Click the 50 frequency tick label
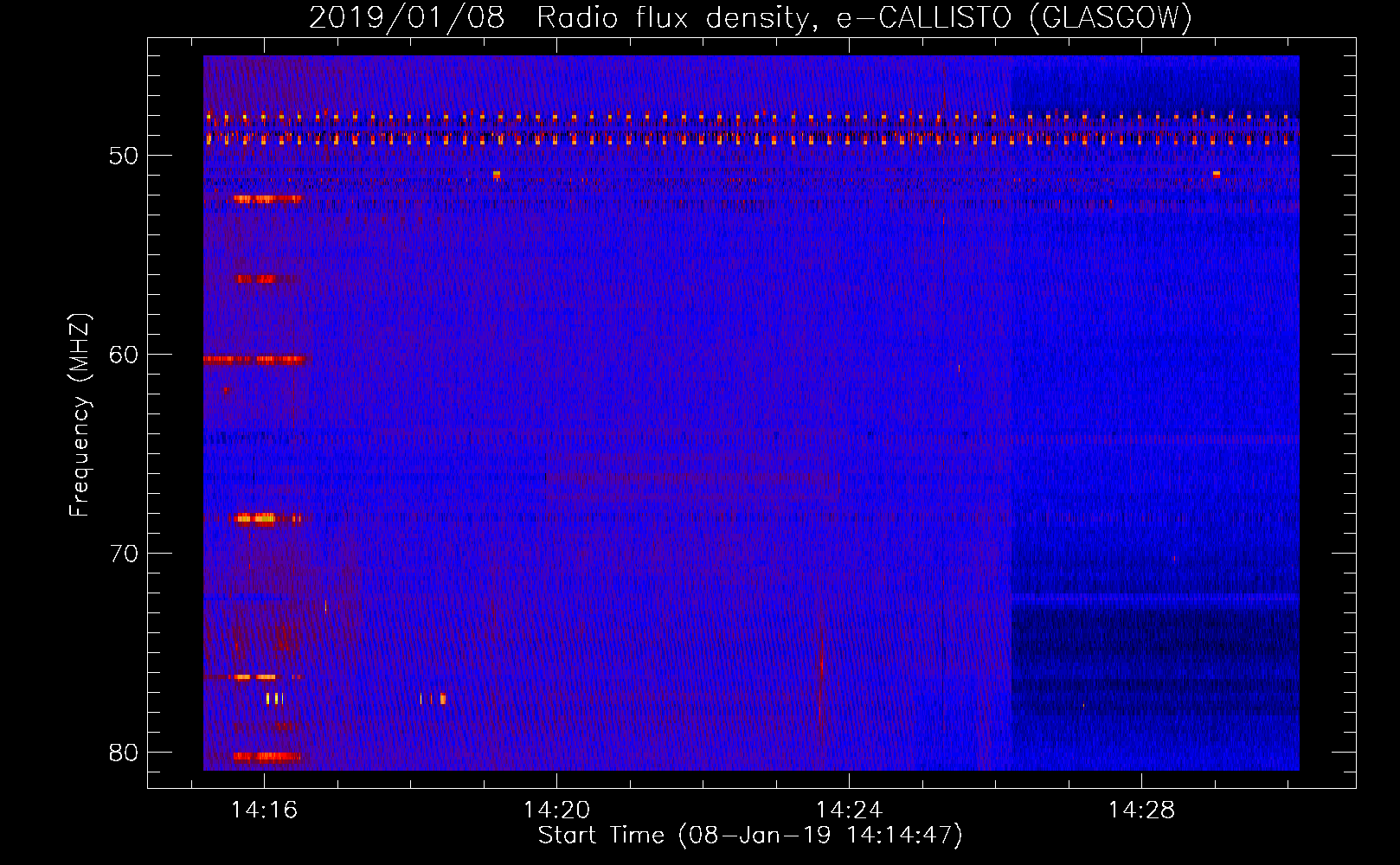 [125, 156]
